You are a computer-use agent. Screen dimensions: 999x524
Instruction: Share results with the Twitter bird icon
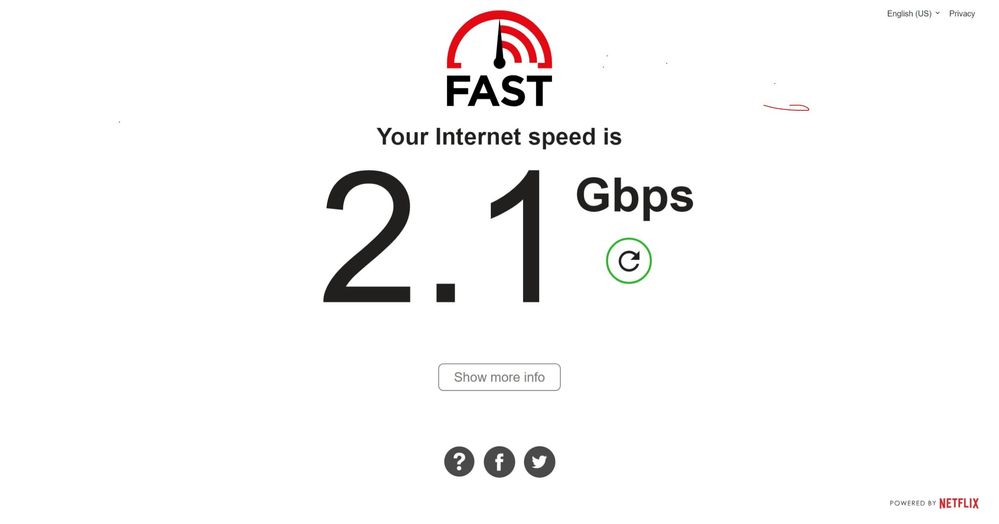coord(540,462)
